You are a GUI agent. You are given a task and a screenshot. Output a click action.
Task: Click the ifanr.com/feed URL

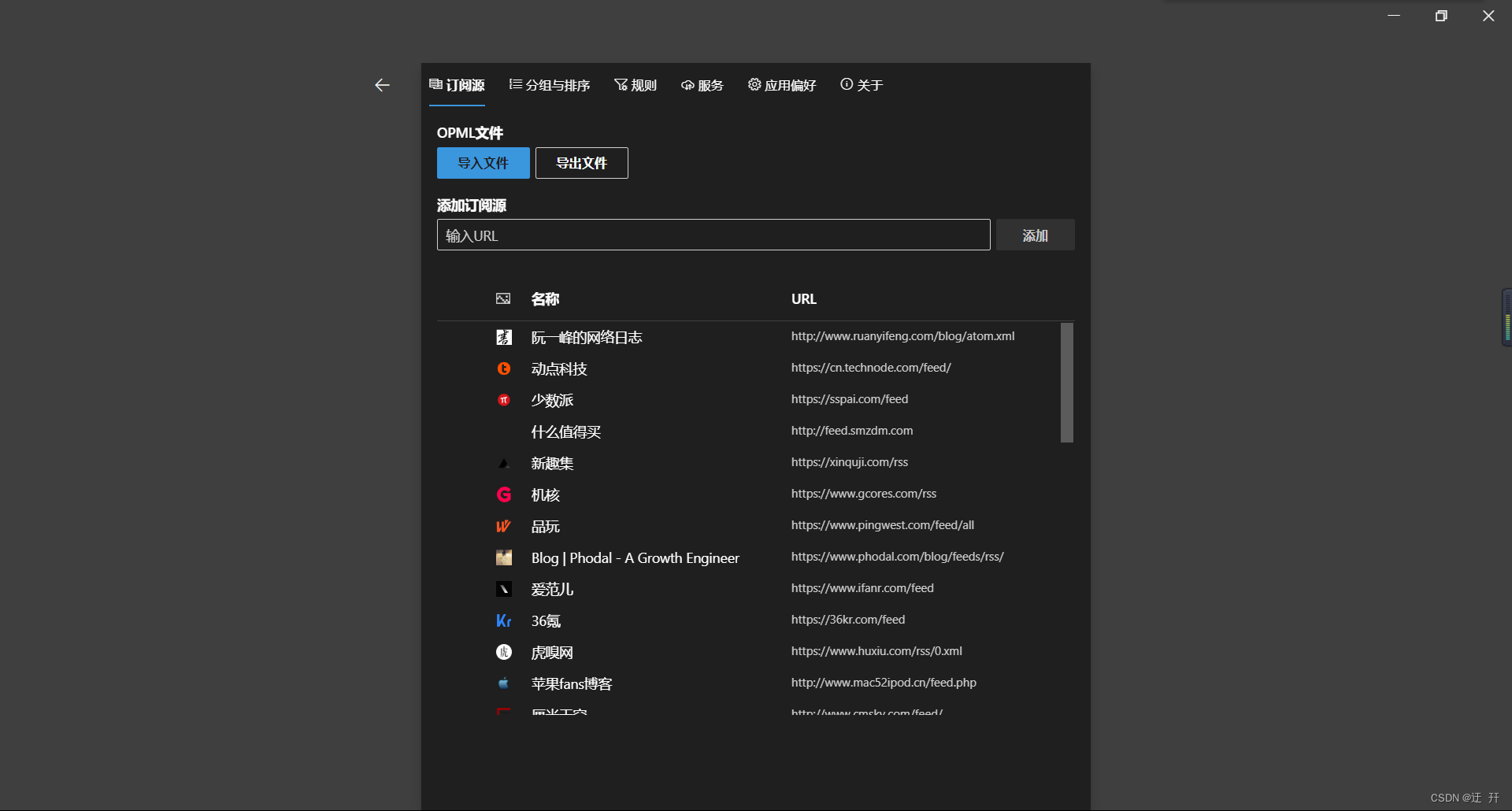click(x=862, y=588)
